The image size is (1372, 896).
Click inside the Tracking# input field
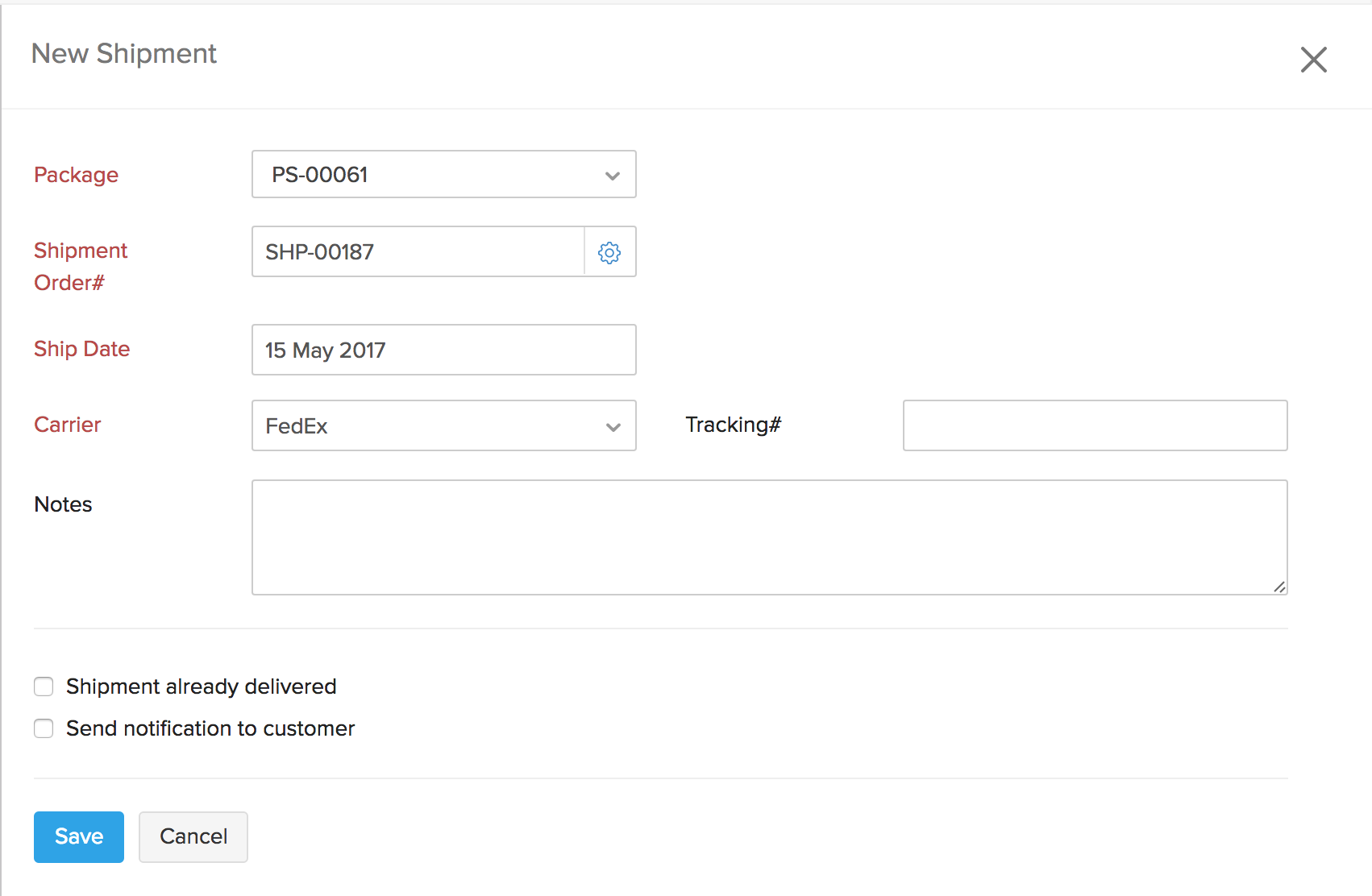point(1094,425)
